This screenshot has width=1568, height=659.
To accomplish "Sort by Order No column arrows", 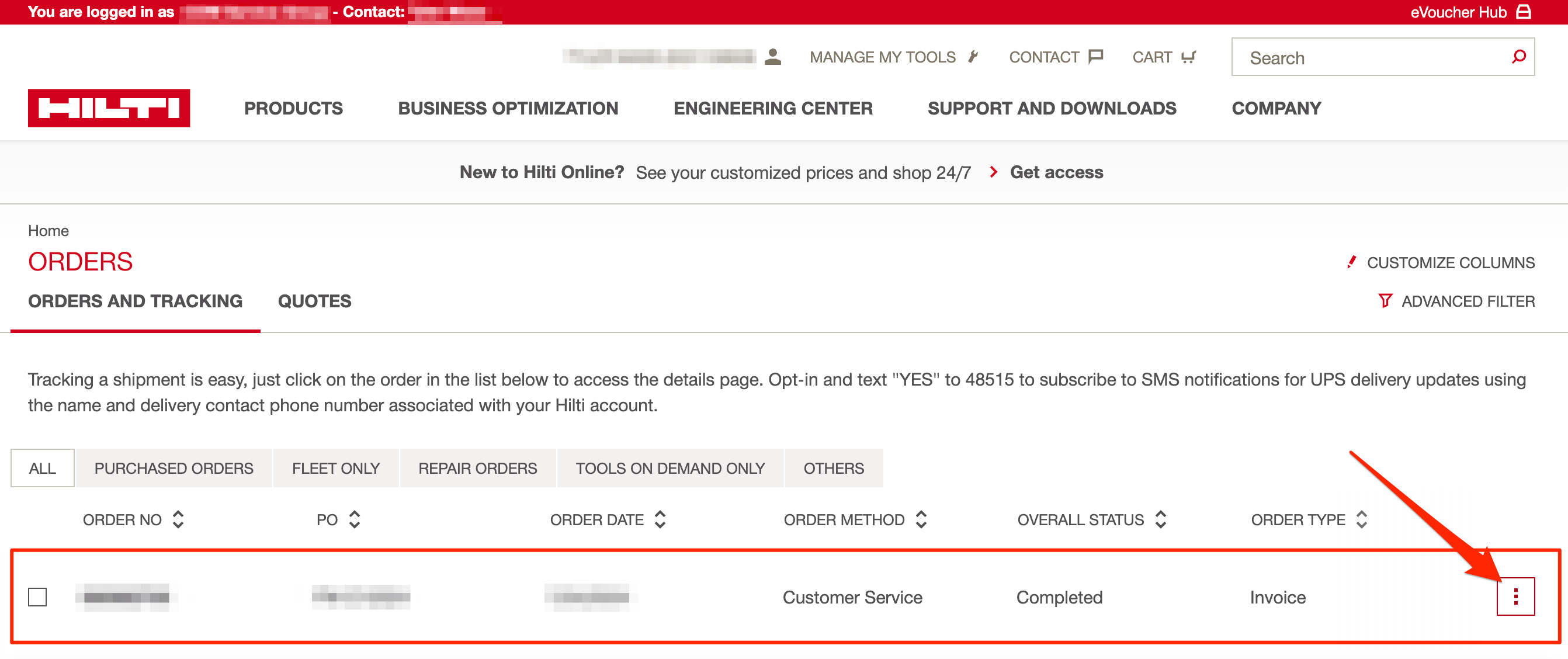I will click(178, 519).
